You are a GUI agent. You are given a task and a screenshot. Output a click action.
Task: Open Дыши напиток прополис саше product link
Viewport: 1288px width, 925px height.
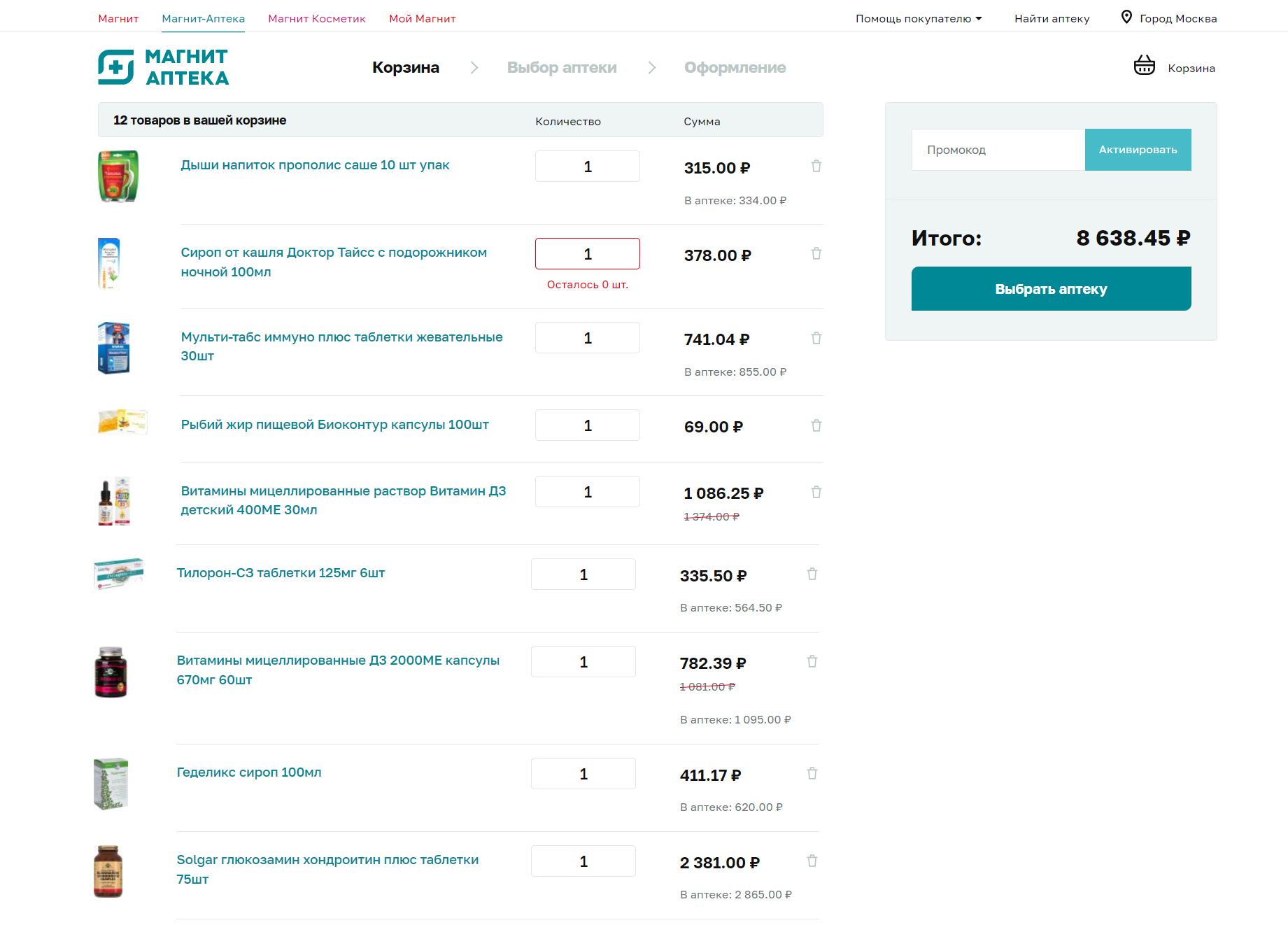pos(315,165)
